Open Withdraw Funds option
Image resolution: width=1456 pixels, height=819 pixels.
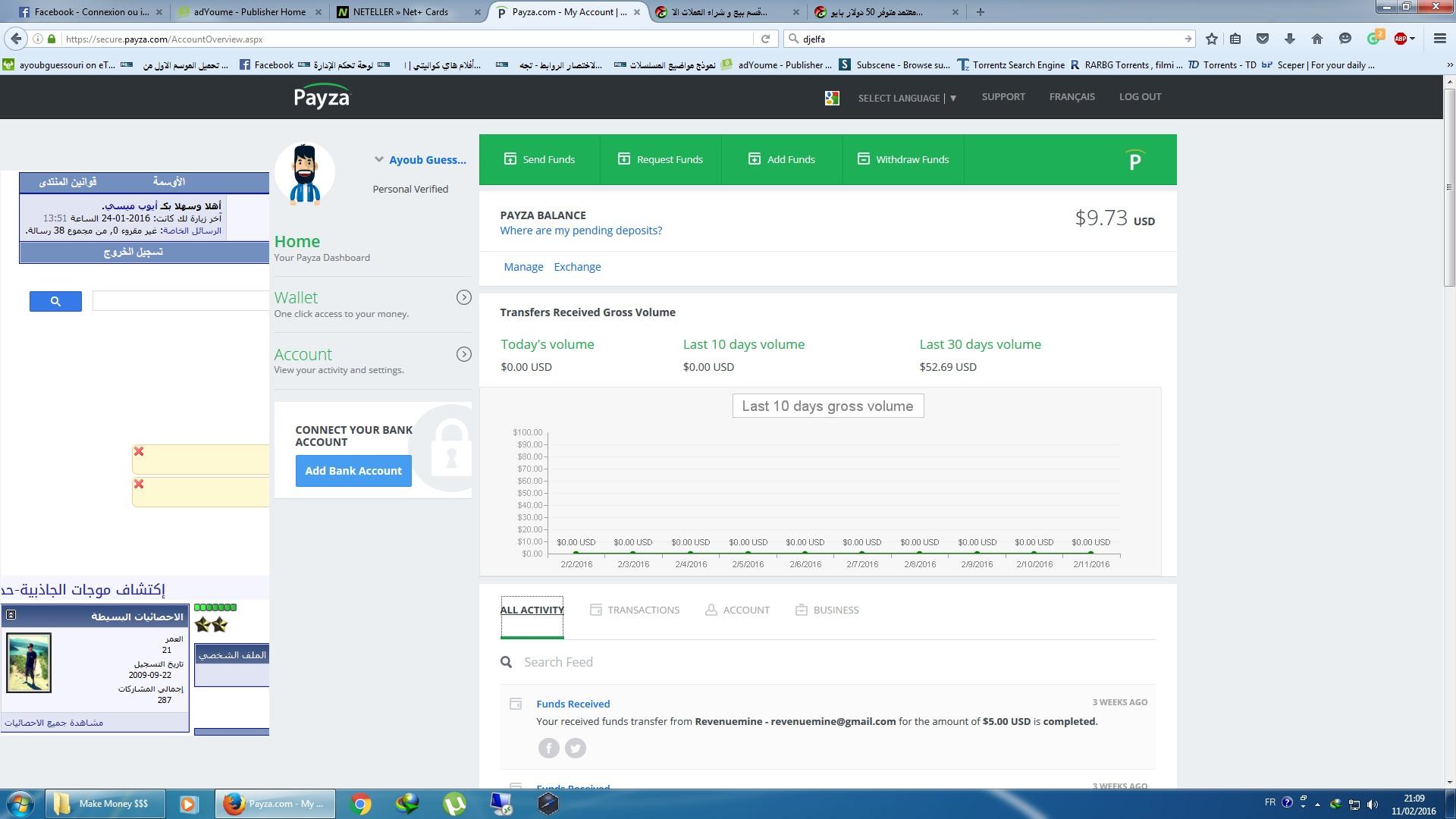[x=903, y=159]
